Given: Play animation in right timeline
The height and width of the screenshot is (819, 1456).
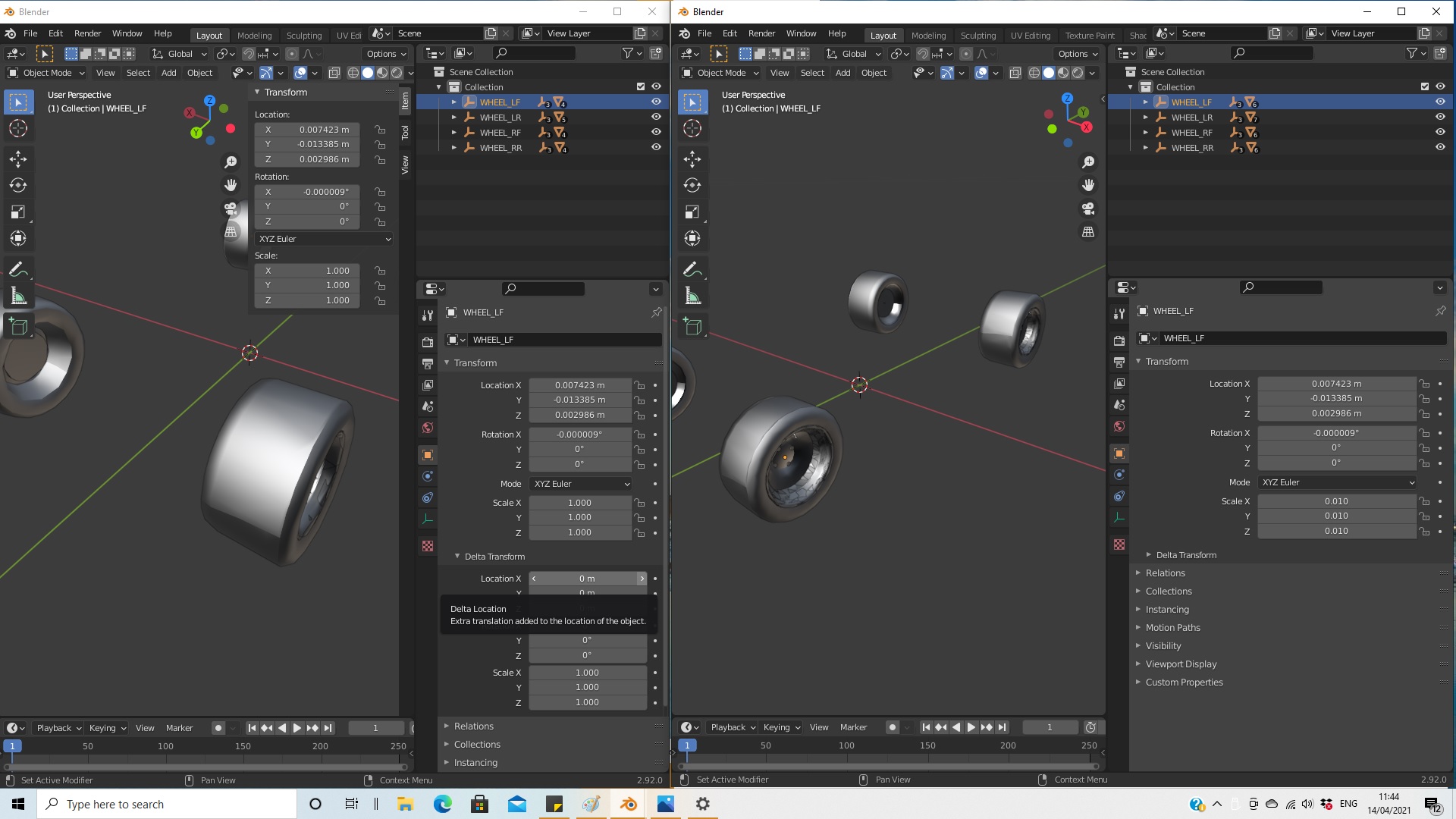Looking at the screenshot, I should 971,727.
